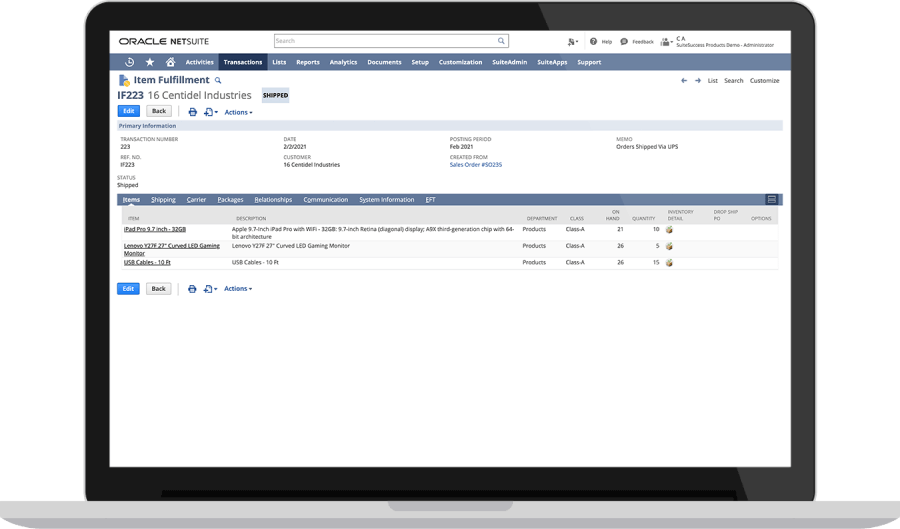Screen dimensions: 900x529
Task: Click the bottom Back button
Action: point(158,289)
